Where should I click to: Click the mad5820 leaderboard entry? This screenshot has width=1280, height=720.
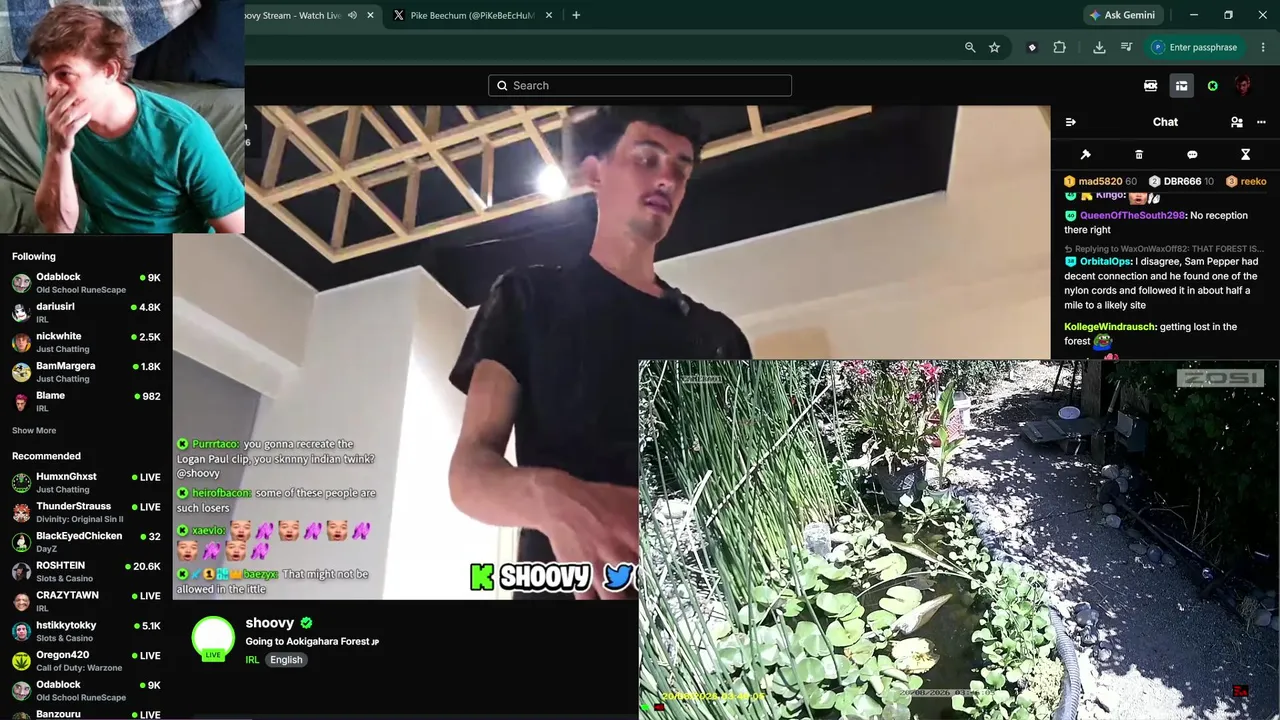pyautogui.click(x=1100, y=181)
